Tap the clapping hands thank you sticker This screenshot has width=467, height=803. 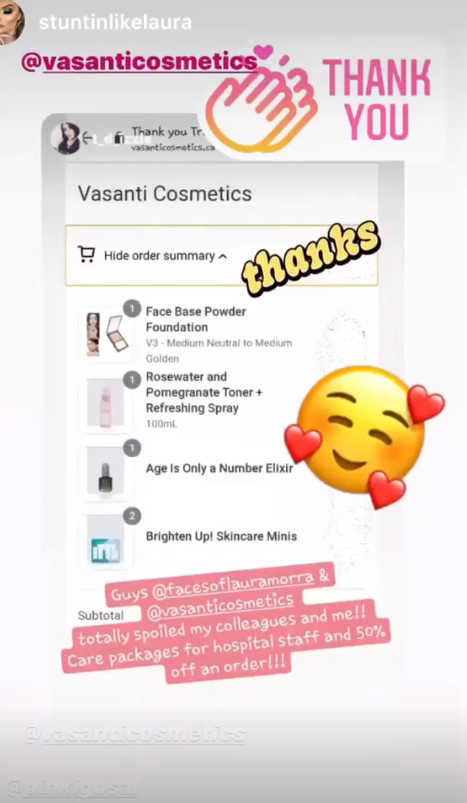coord(260,100)
